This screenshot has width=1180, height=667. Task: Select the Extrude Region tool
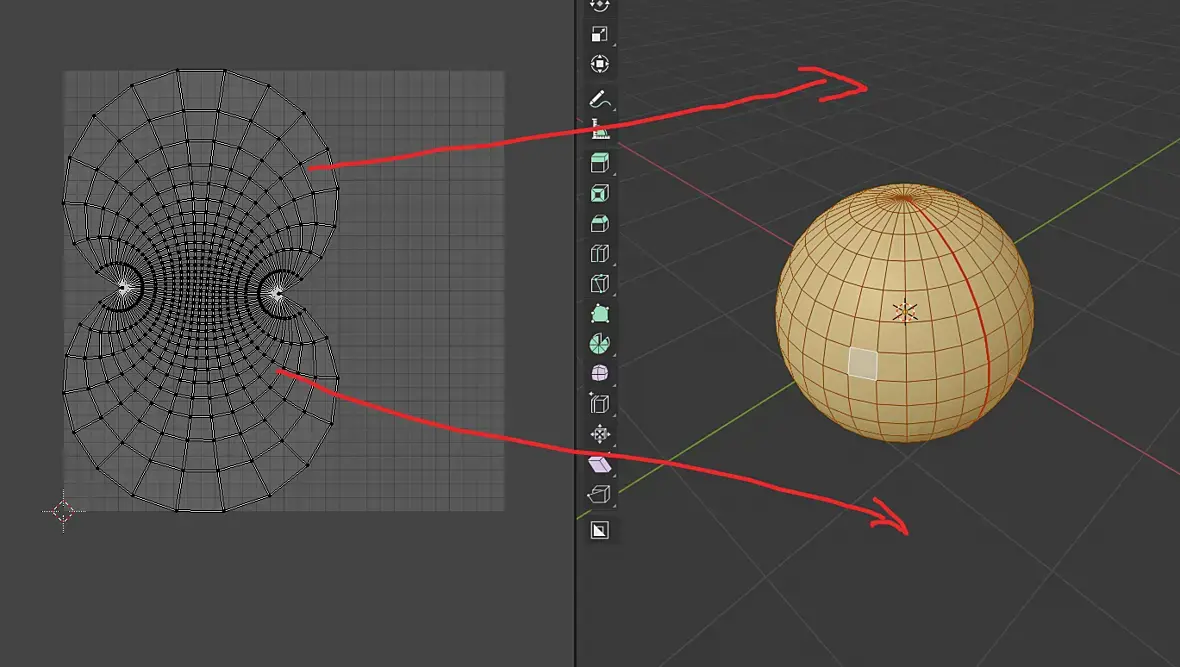(x=599, y=163)
